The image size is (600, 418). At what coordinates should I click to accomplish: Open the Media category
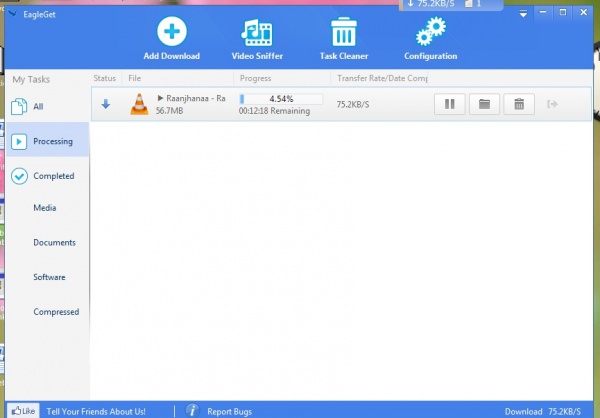click(45, 208)
